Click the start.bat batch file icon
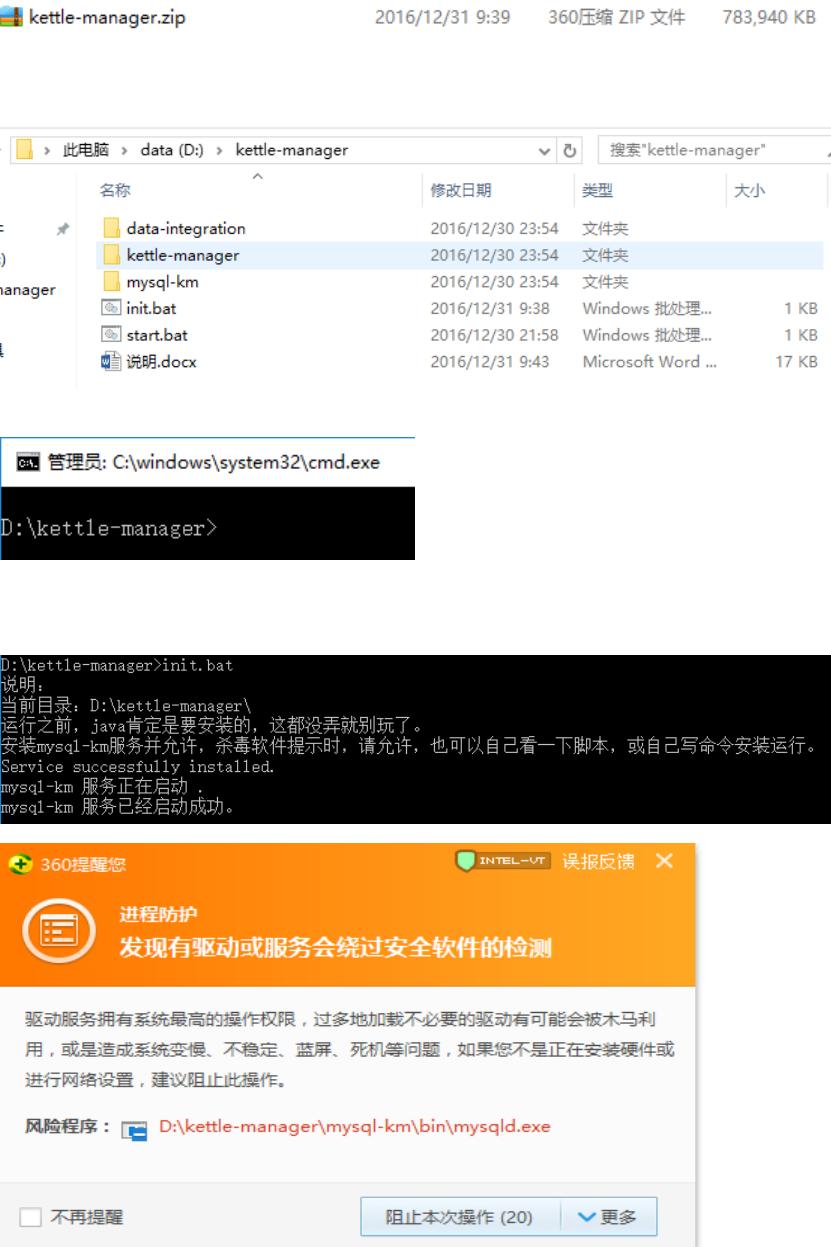831x1247 pixels. pyautogui.click(x=113, y=335)
